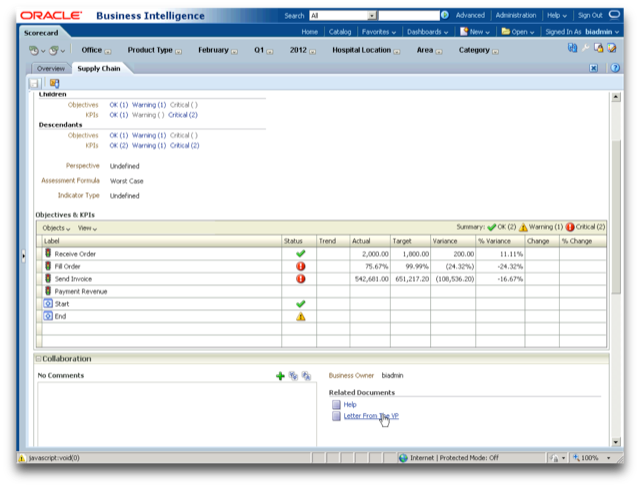Click the security zone globe icon in status bar
The height and width of the screenshot is (487, 640).
click(x=403, y=458)
